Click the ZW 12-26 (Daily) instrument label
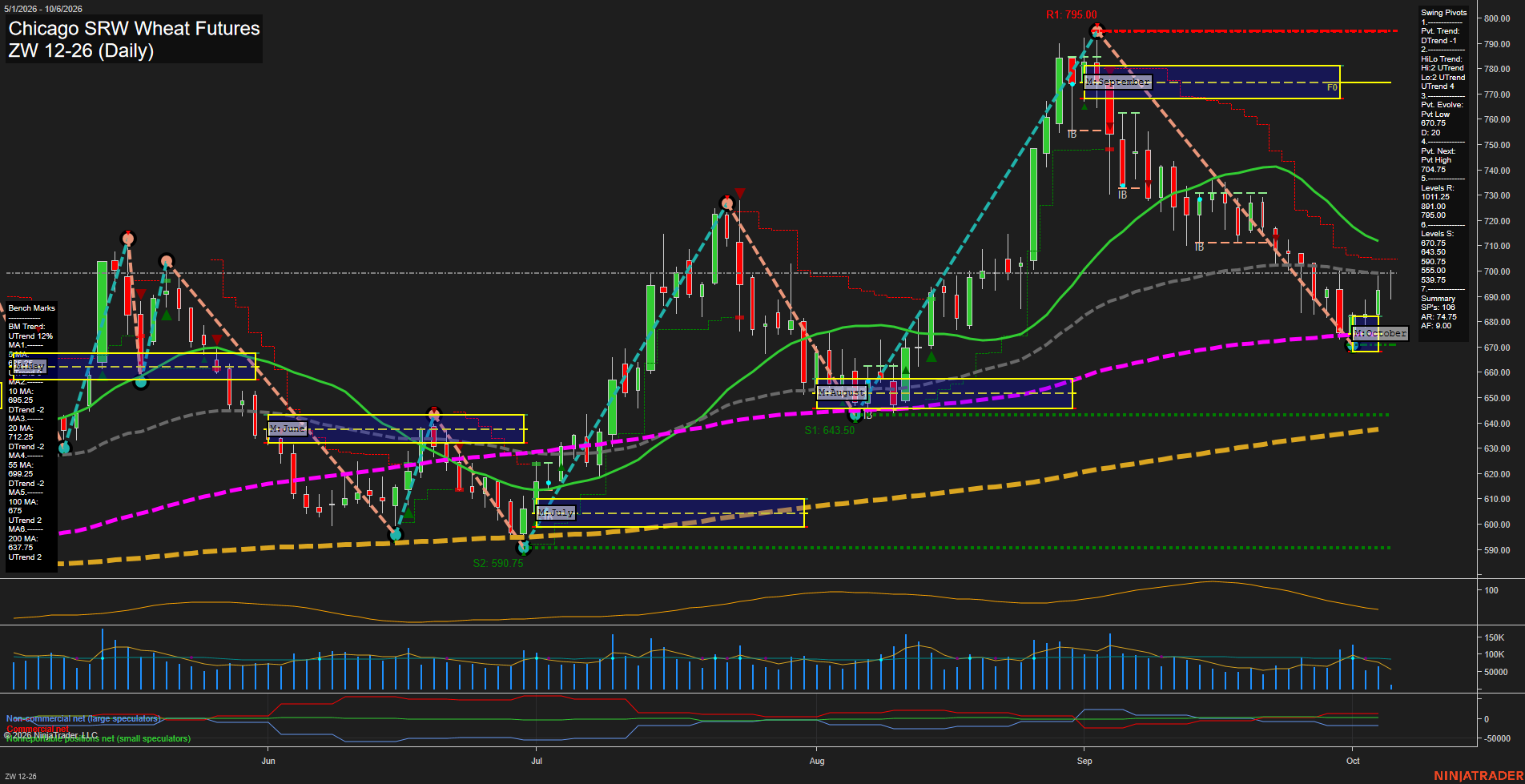Viewport: 1525px width, 784px height. [x=81, y=50]
